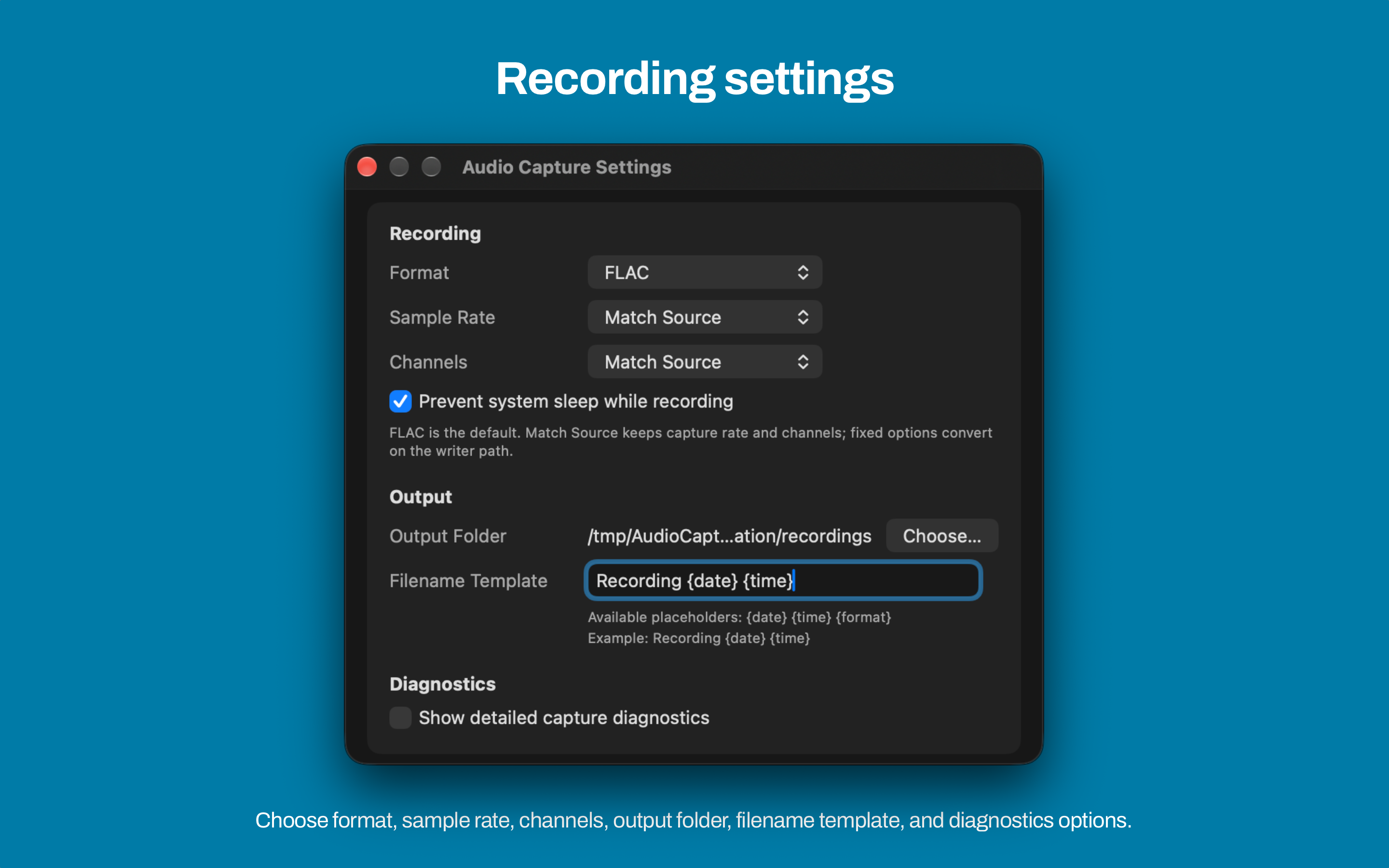Click the Format label

pyautogui.click(x=419, y=272)
